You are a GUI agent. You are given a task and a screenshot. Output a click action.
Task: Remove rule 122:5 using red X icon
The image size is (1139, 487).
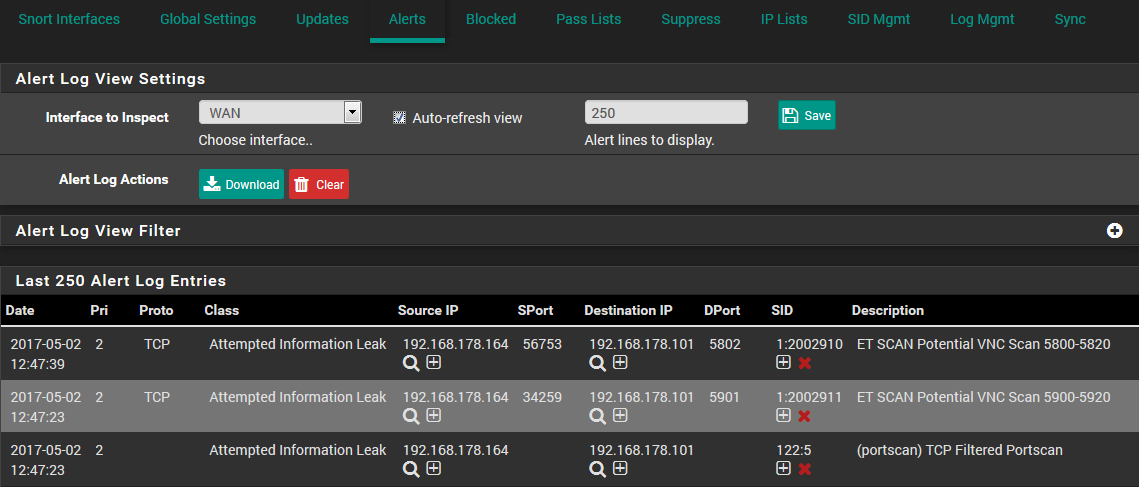coord(805,469)
